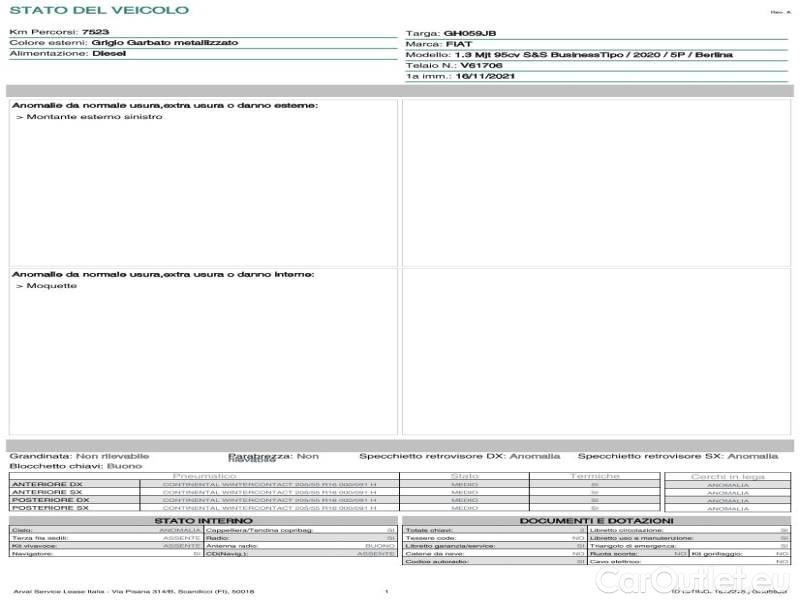Click the first registration date 16/11/2021
800x600 pixels.
(485, 77)
